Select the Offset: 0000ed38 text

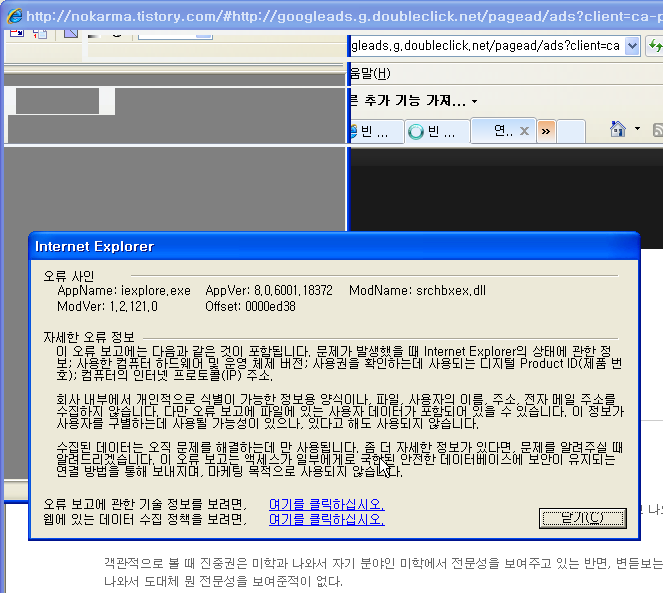click(250, 306)
